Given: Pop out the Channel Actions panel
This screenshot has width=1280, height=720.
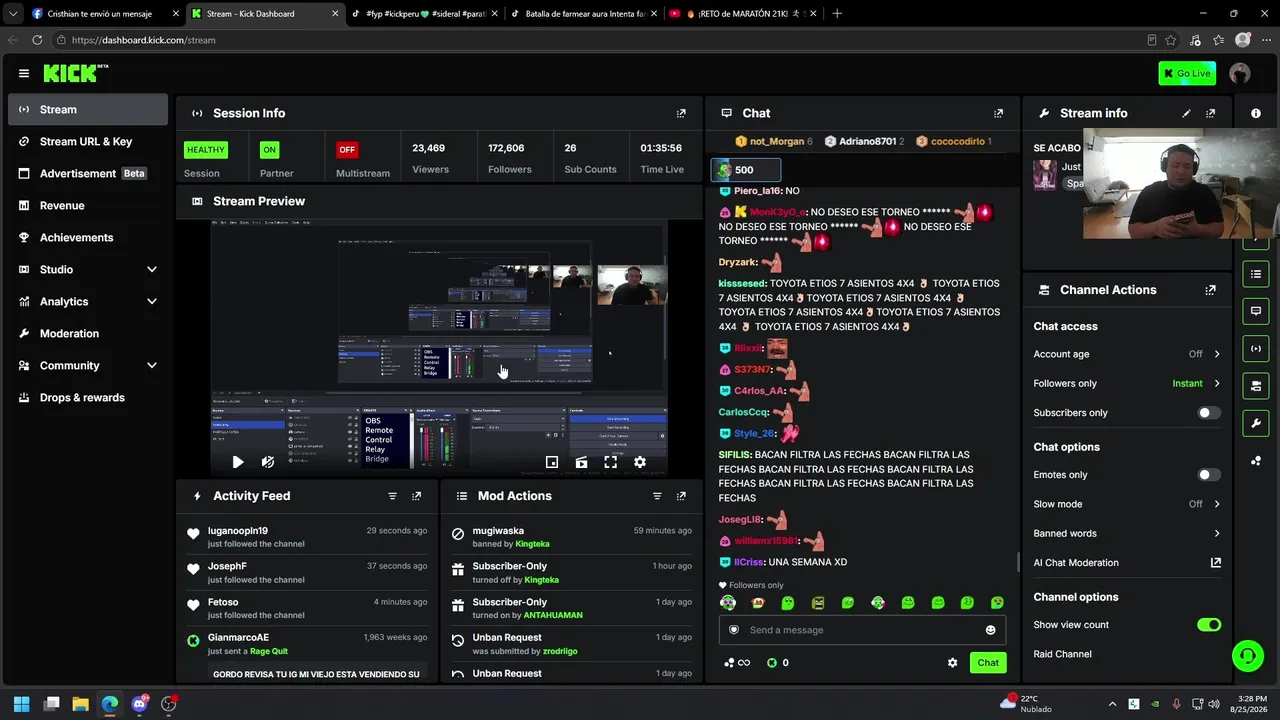Looking at the screenshot, I should point(1210,290).
